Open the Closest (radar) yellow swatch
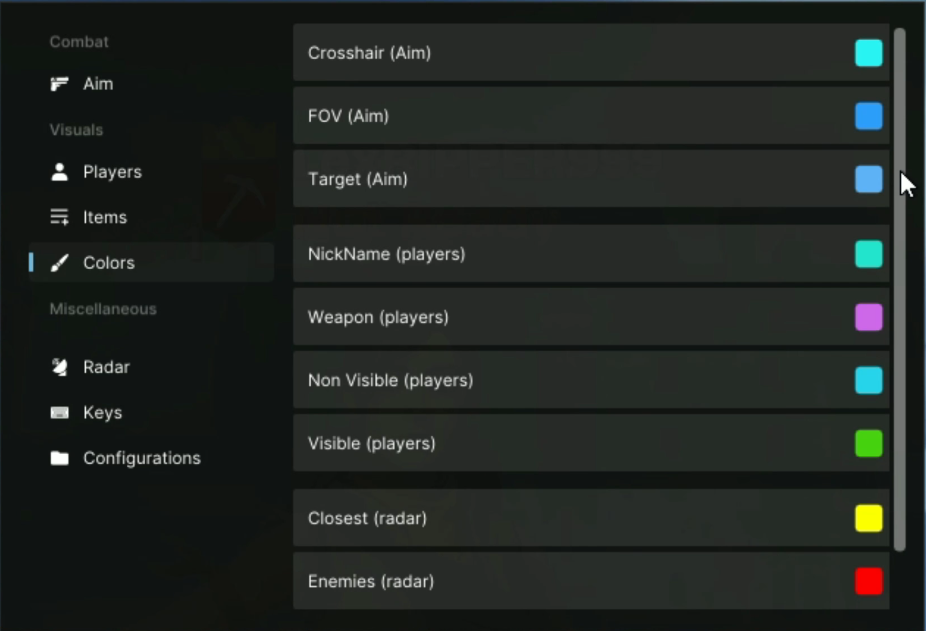This screenshot has width=926, height=631. pos(868,518)
